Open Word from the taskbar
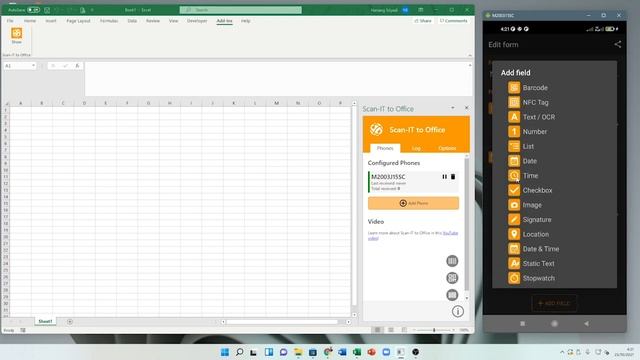This screenshot has width=640, height=360. point(342,352)
